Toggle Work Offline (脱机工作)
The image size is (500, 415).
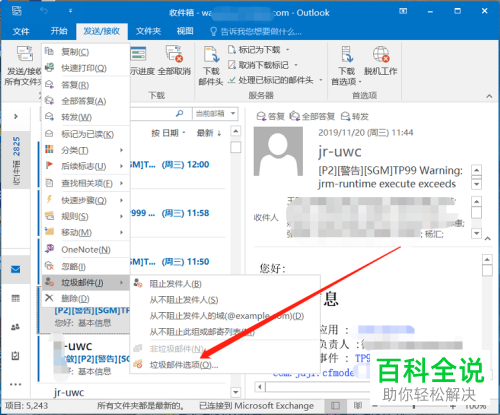pyautogui.click(x=381, y=61)
